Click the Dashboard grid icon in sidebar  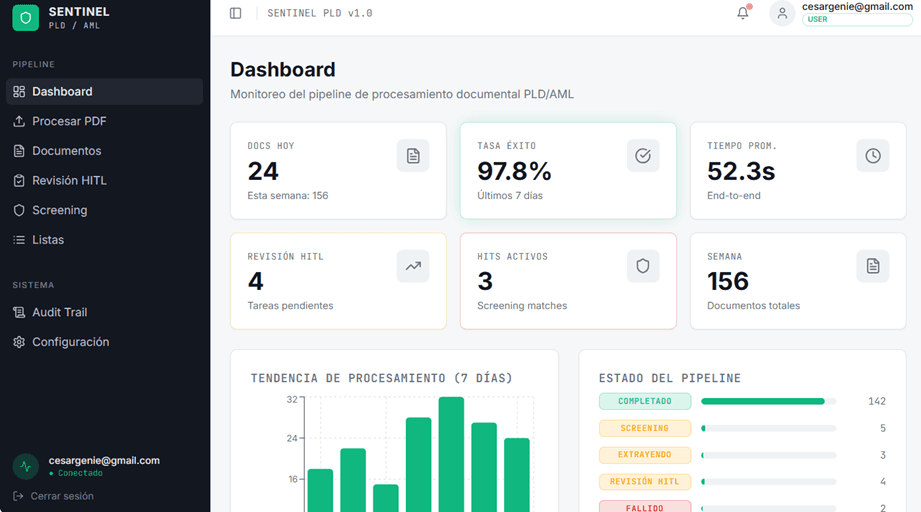[x=19, y=92]
